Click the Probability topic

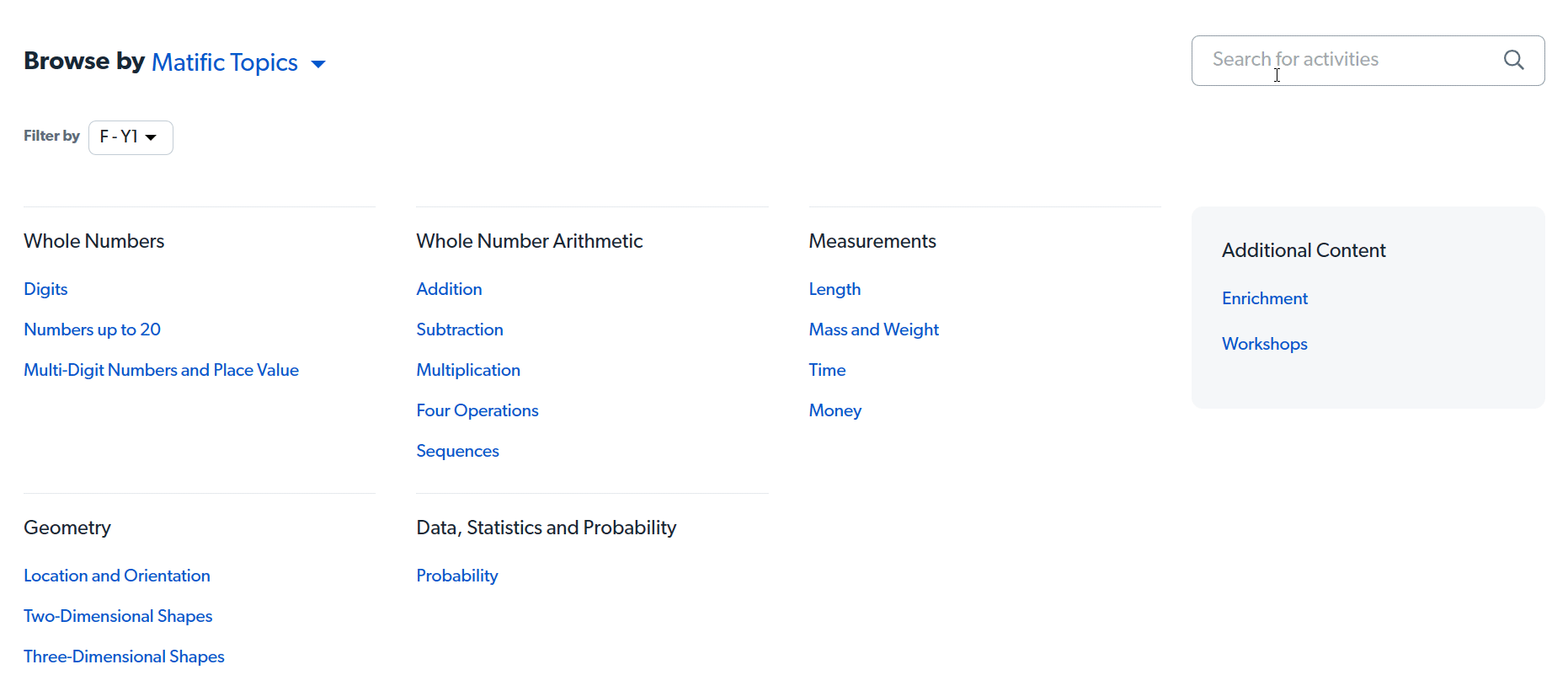click(x=456, y=575)
